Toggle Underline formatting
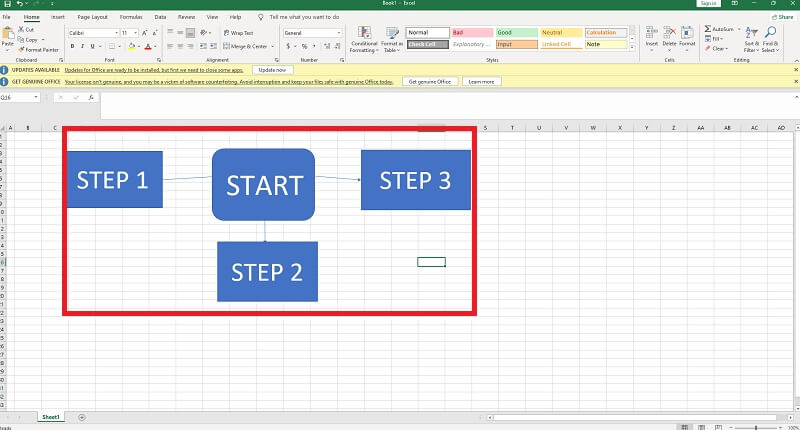The width and height of the screenshot is (800, 430). [92, 46]
